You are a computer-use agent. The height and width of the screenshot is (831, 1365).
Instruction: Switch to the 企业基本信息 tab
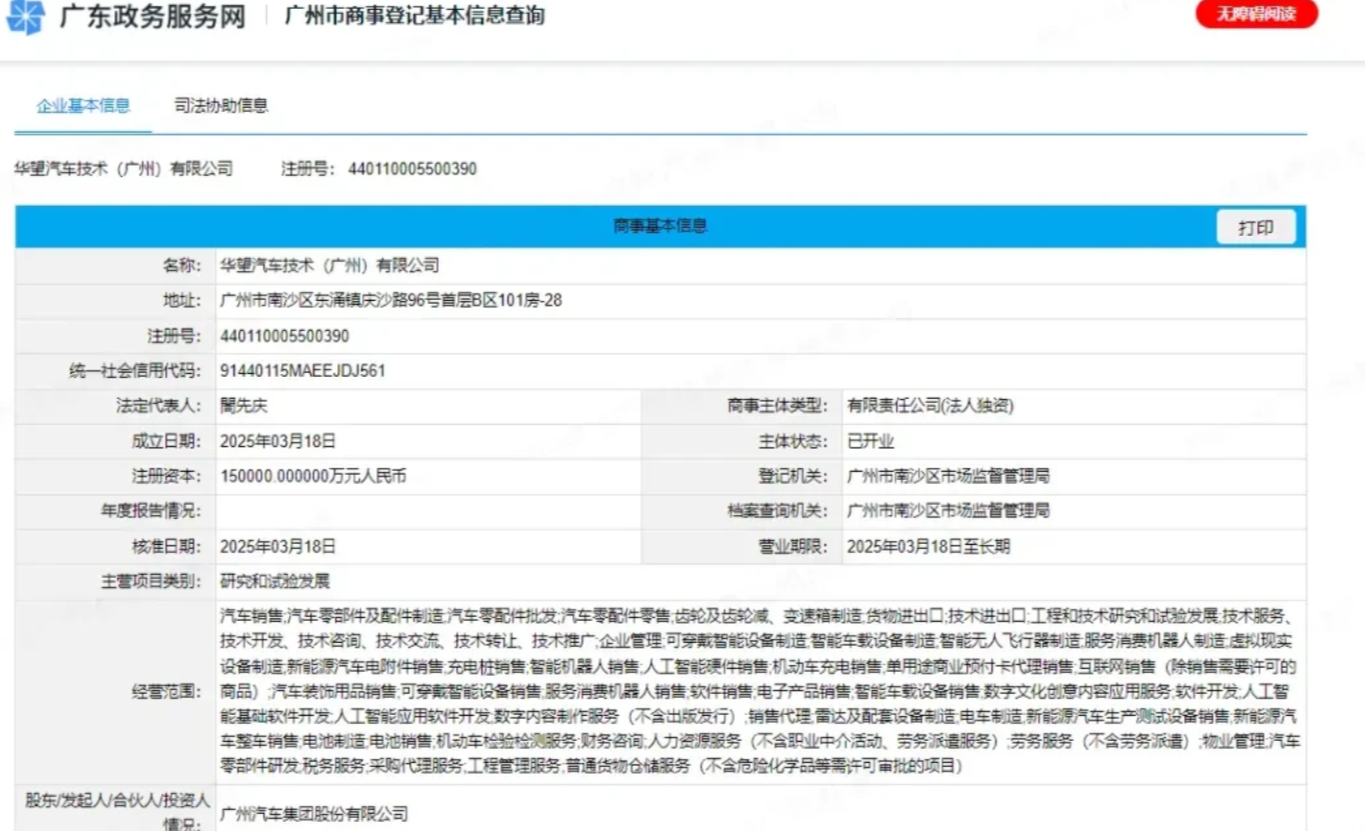point(83,105)
